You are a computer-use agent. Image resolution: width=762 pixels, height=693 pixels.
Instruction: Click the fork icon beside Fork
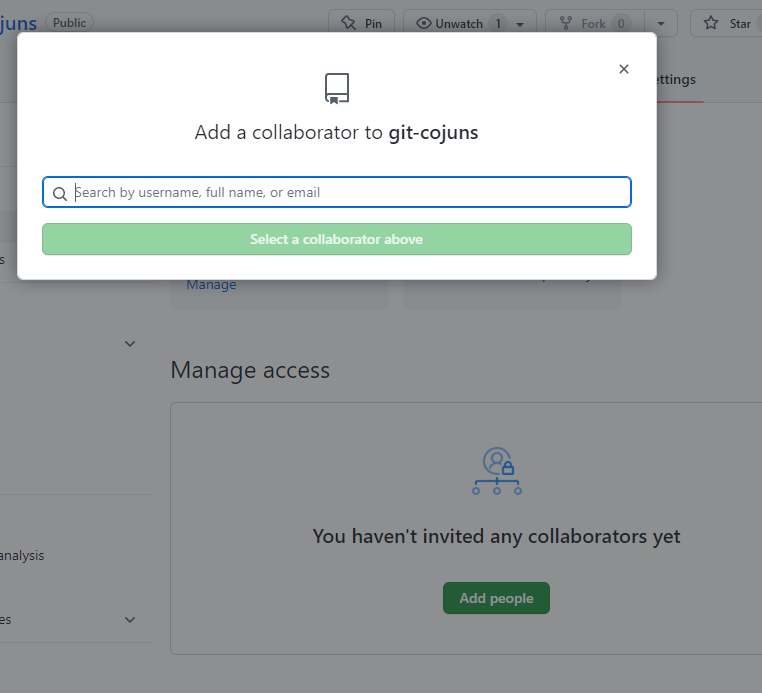[566, 23]
